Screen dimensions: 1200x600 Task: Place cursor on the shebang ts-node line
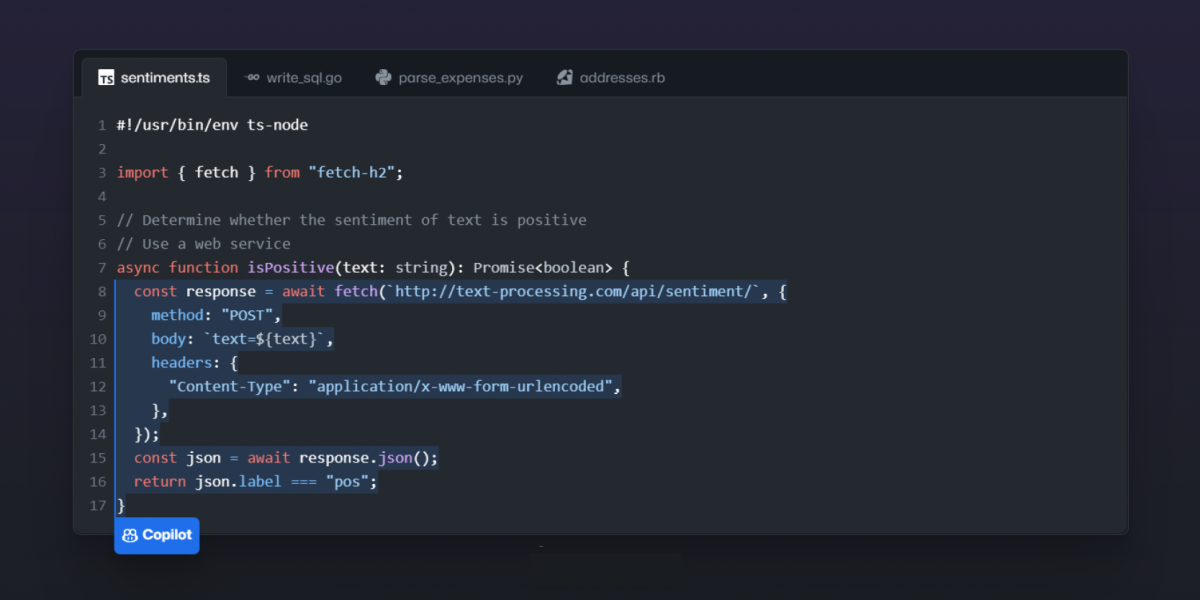pyautogui.click(x=212, y=125)
